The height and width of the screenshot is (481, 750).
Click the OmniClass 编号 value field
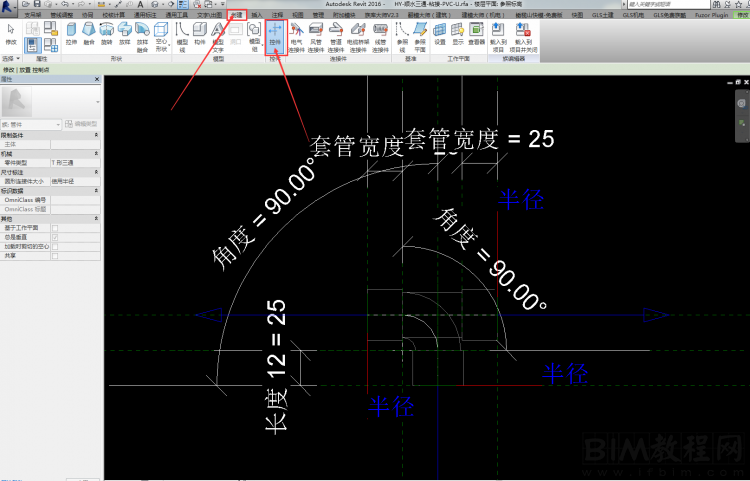[75, 200]
